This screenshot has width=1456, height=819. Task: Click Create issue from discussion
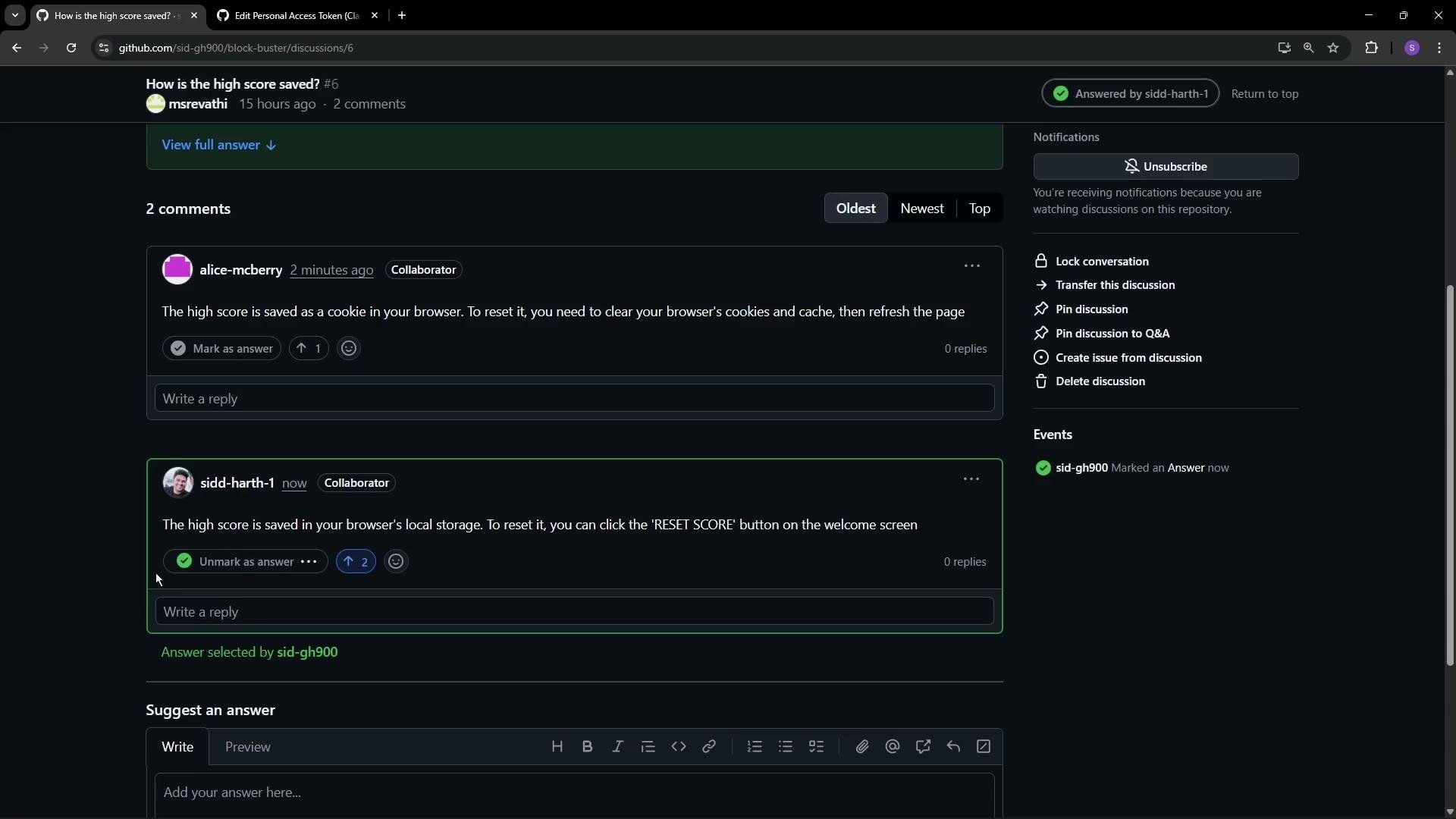coord(1119,358)
